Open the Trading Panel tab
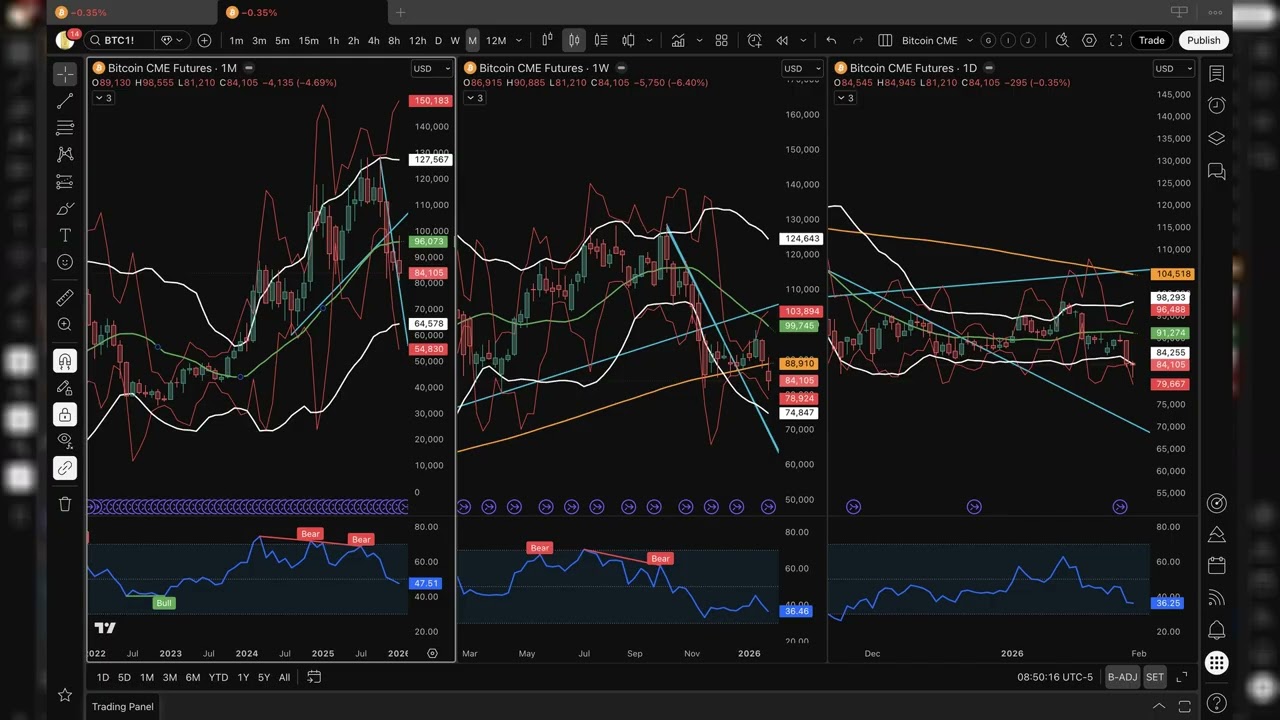The height and width of the screenshot is (720, 1280). [x=123, y=707]
